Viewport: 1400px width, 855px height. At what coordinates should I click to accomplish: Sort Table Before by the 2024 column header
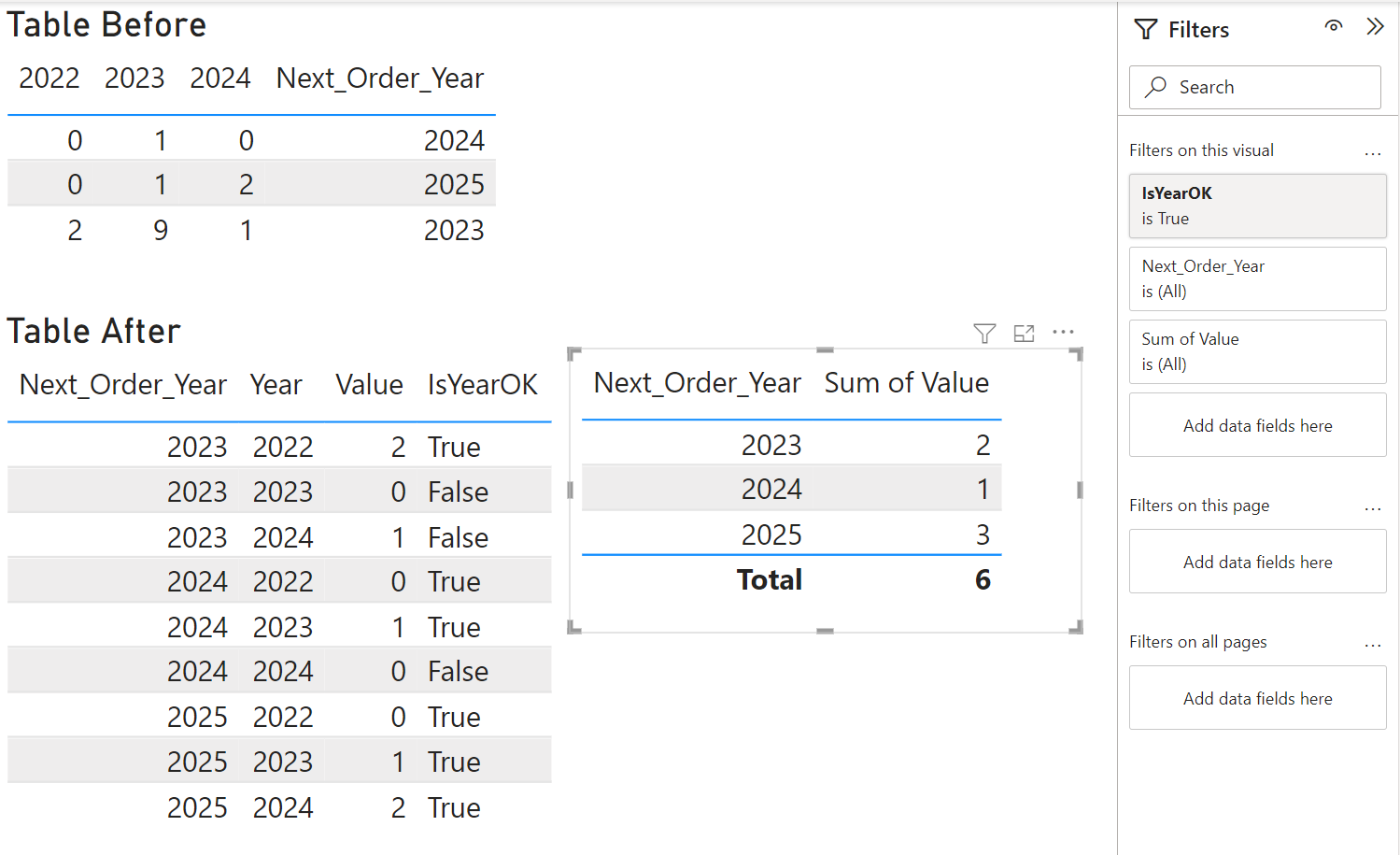[x=220, y=78]
